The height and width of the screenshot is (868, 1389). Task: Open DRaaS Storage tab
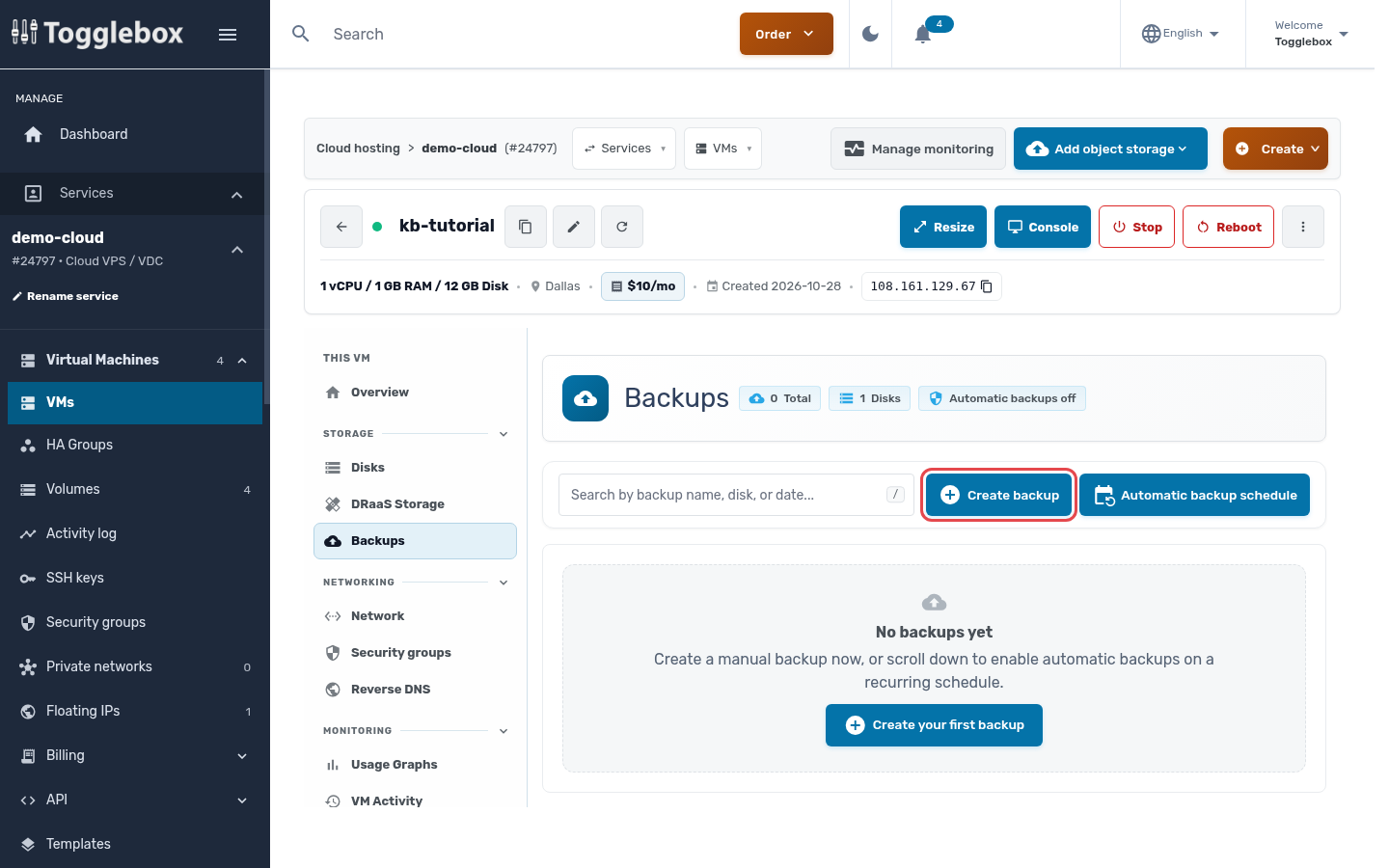pos(415,504)
